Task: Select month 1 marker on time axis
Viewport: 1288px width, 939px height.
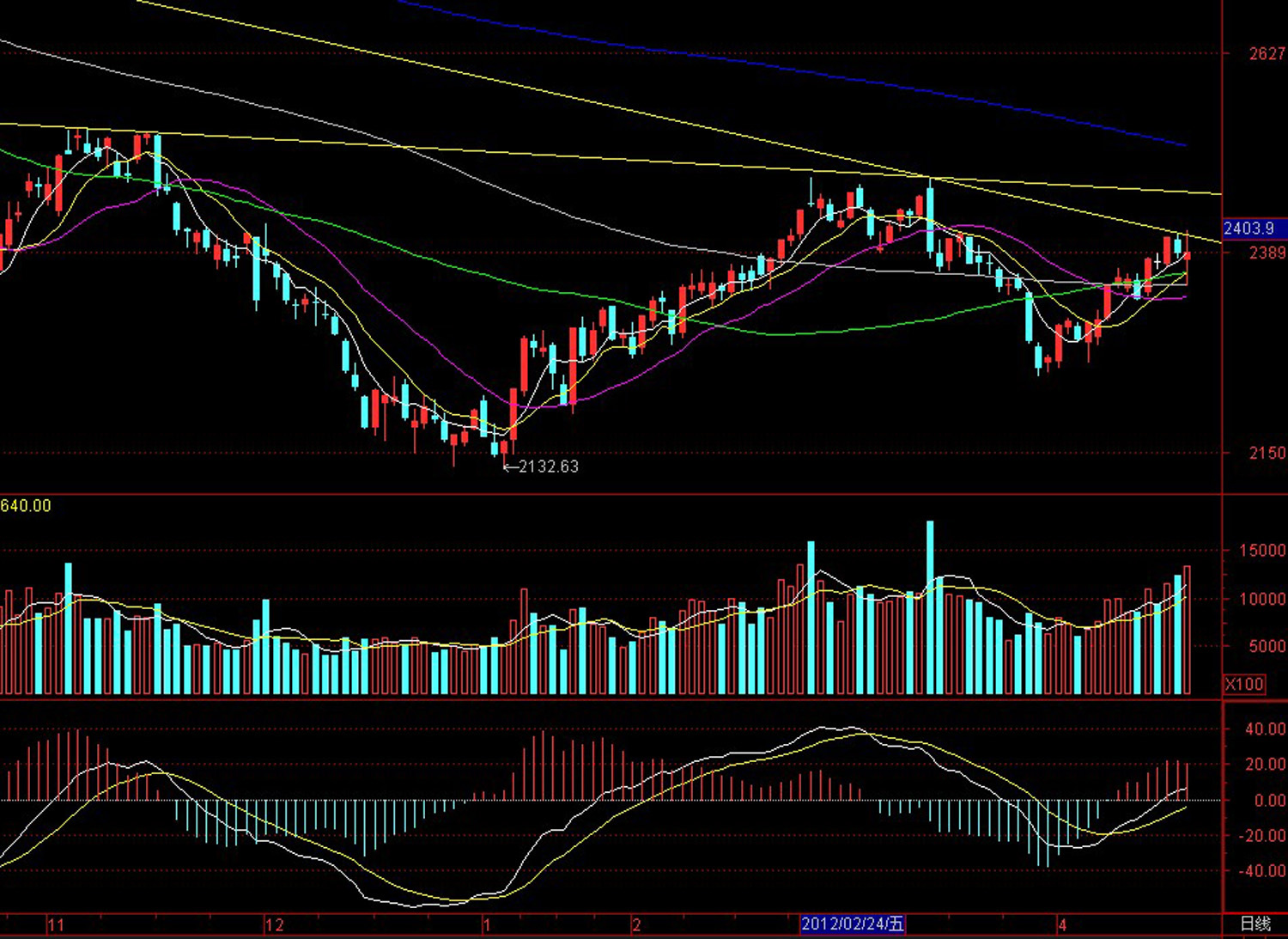Action: [x=487, y=925]
